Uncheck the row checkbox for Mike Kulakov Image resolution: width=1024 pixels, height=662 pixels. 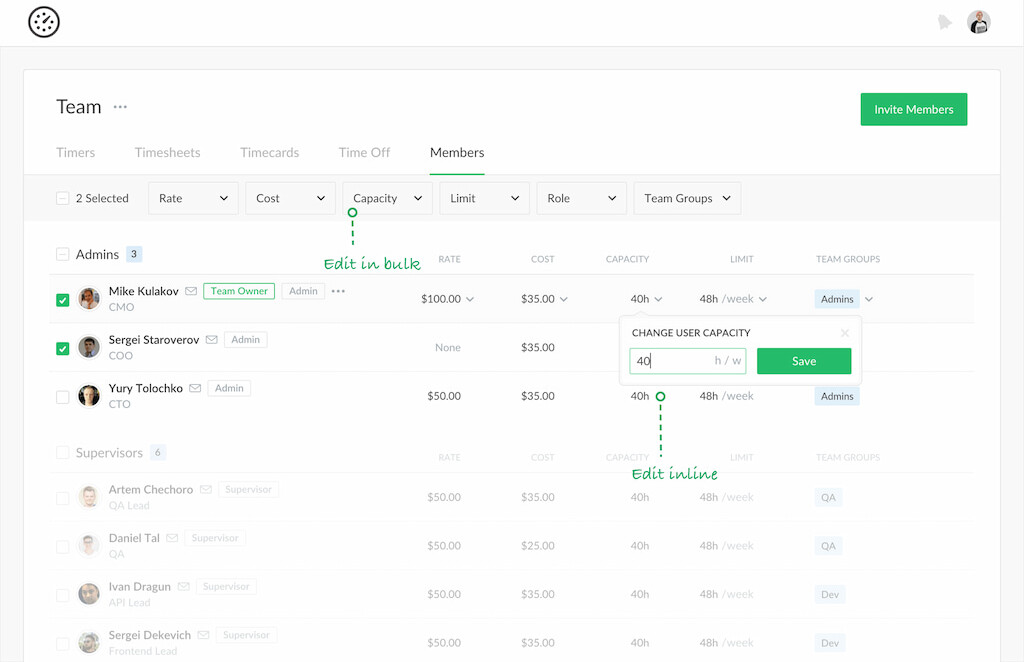[x=62, y=298]
